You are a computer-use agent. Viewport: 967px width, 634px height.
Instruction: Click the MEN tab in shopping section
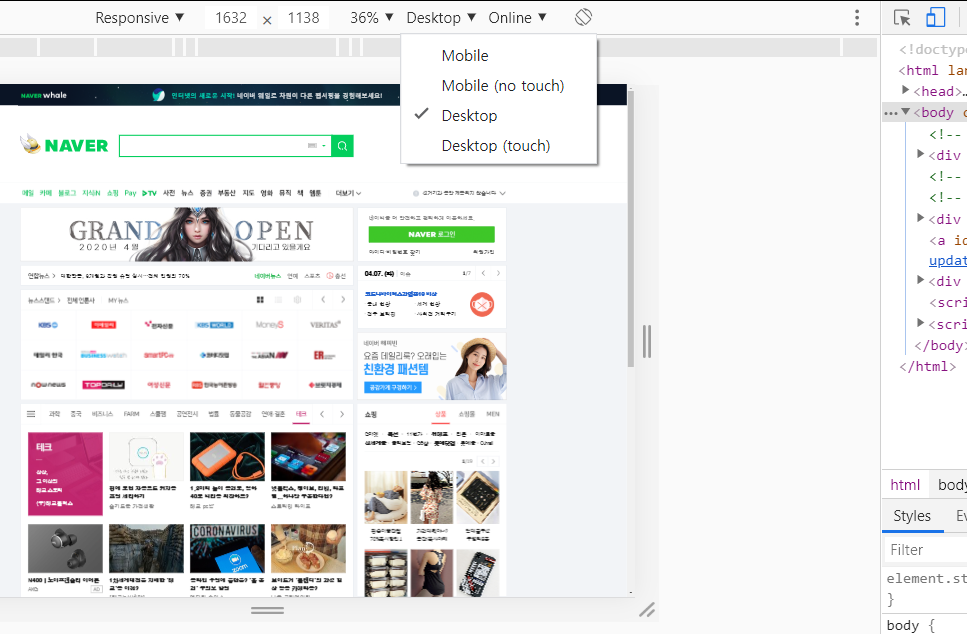[x=493, y=414]
